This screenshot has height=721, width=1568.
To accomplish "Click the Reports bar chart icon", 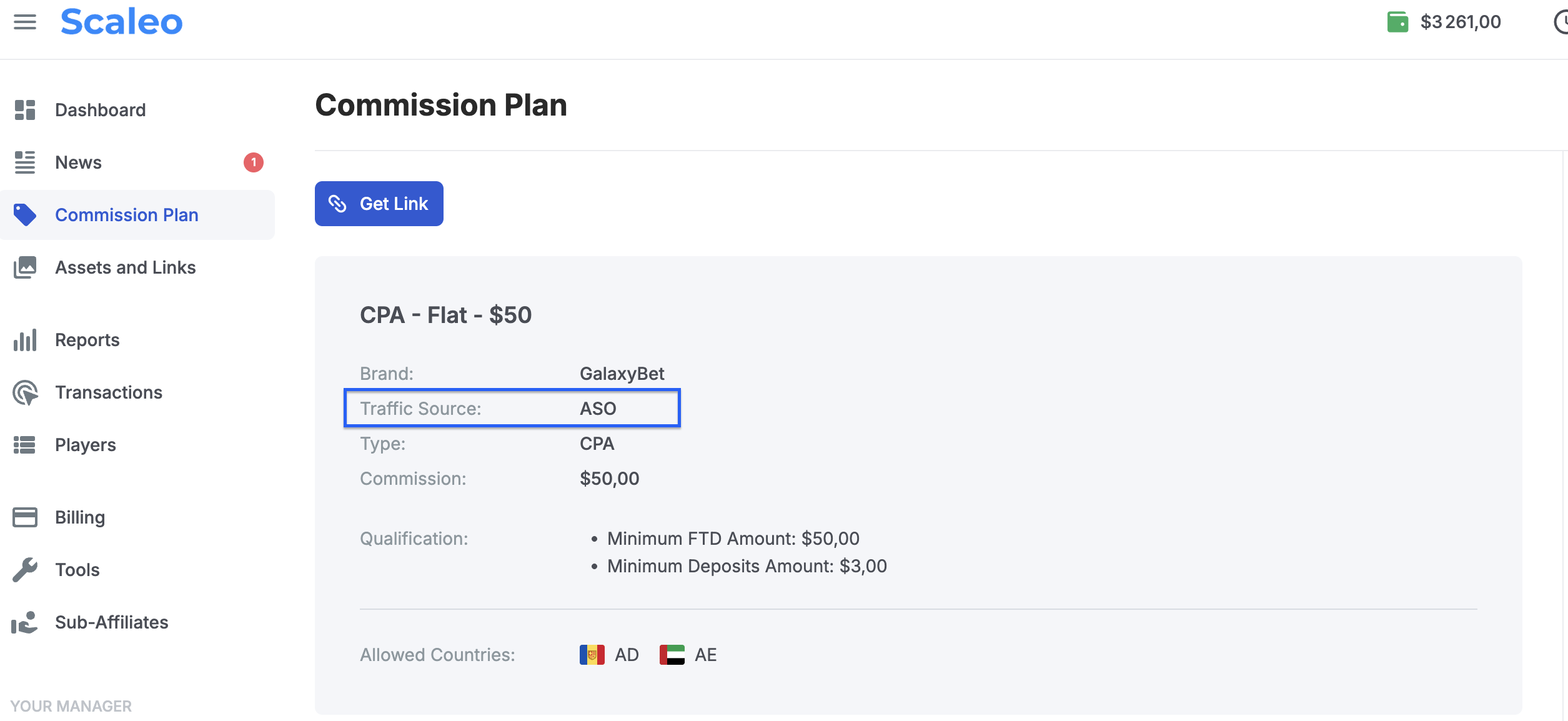I will coord(25,340).
